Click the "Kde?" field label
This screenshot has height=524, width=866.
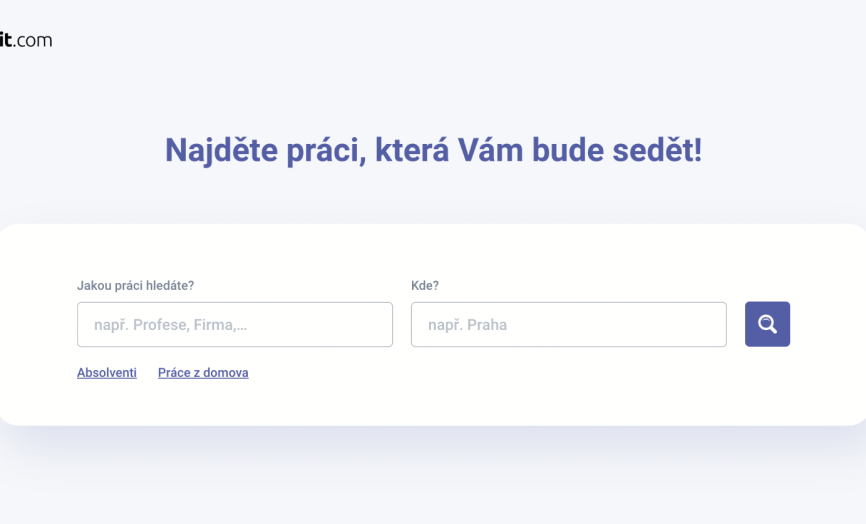click(x=425, y=285)
